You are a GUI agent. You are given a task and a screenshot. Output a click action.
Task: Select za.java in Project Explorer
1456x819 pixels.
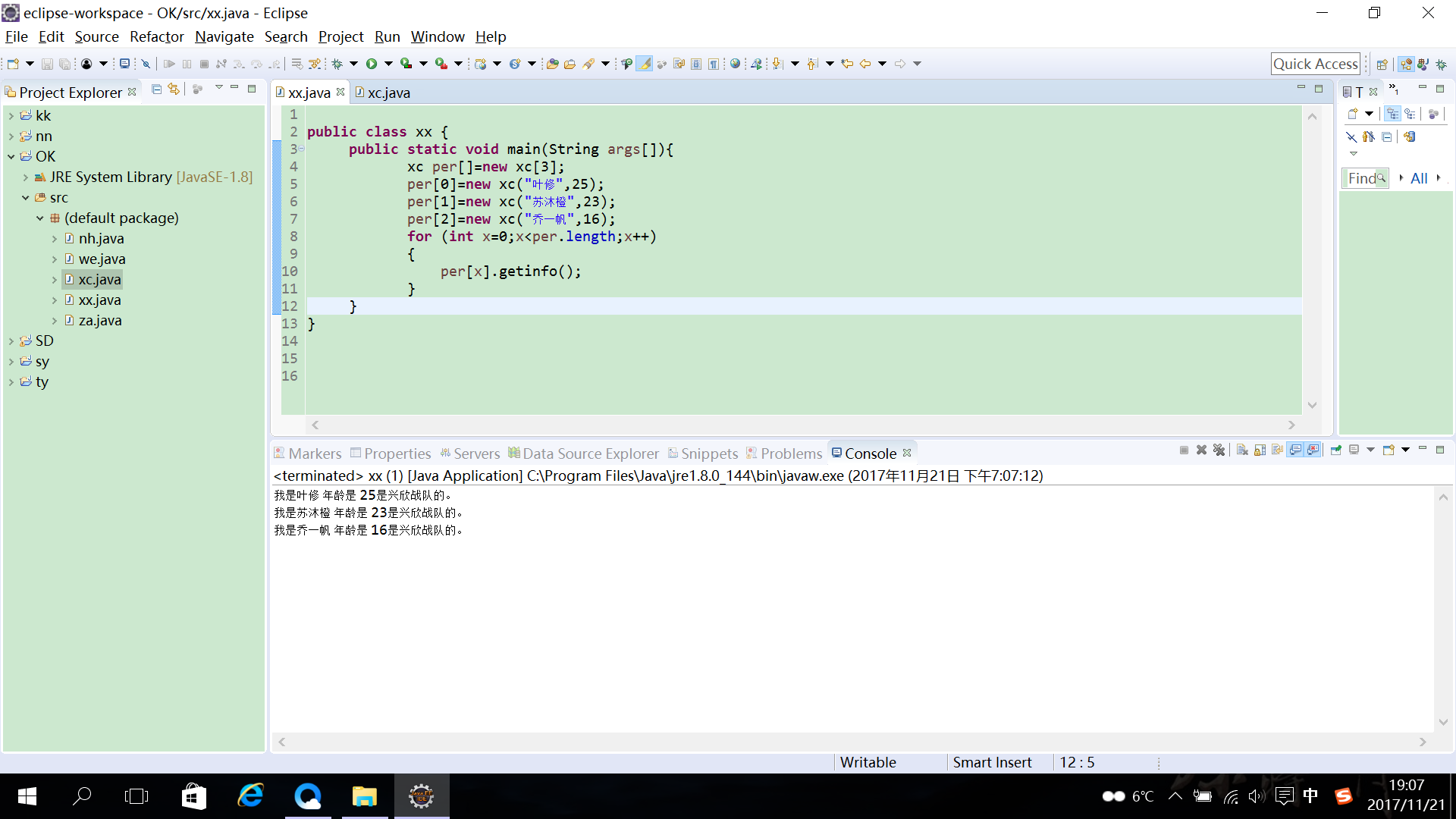[100, 320]
